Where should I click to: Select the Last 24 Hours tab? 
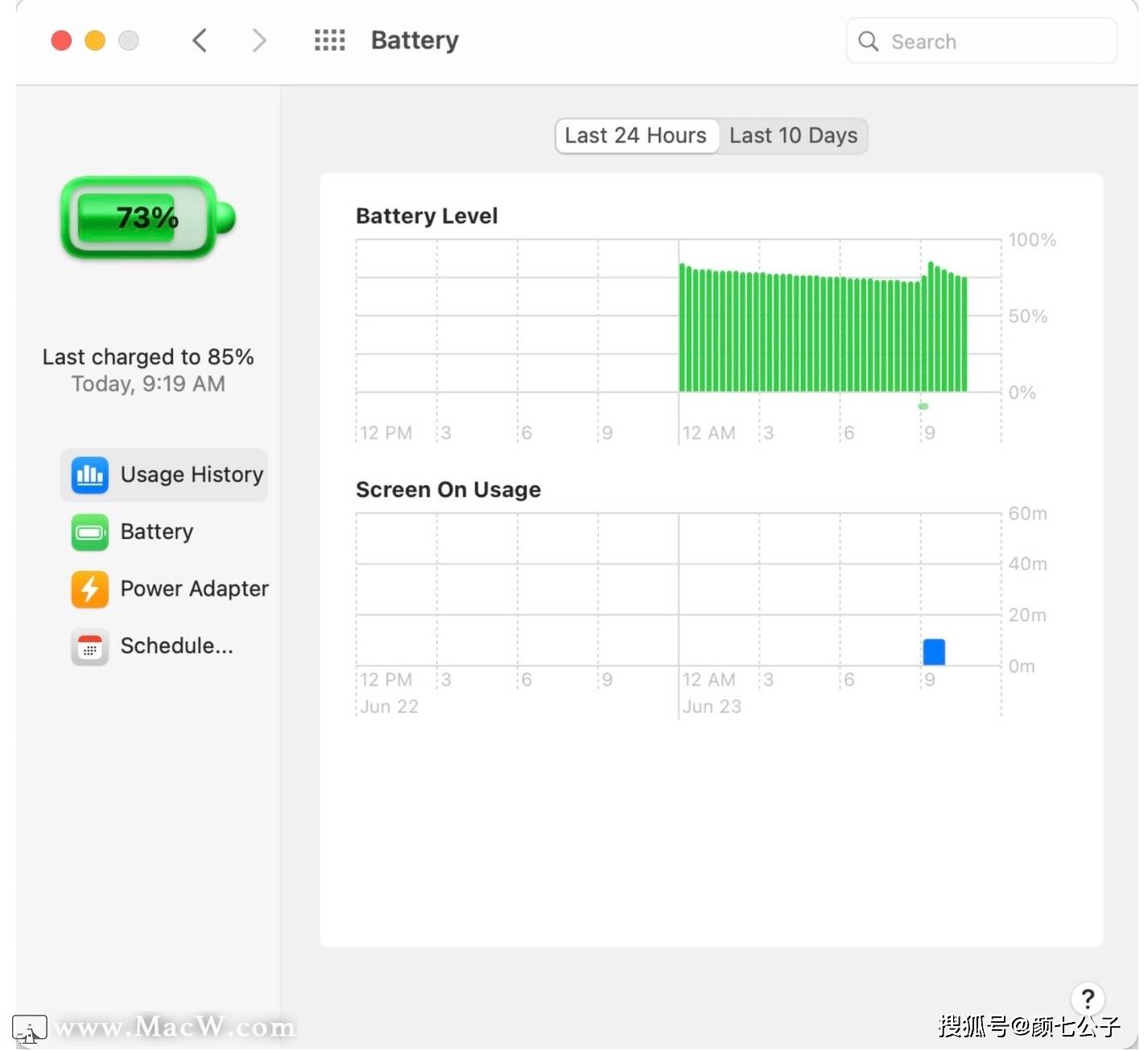[636, 136]
